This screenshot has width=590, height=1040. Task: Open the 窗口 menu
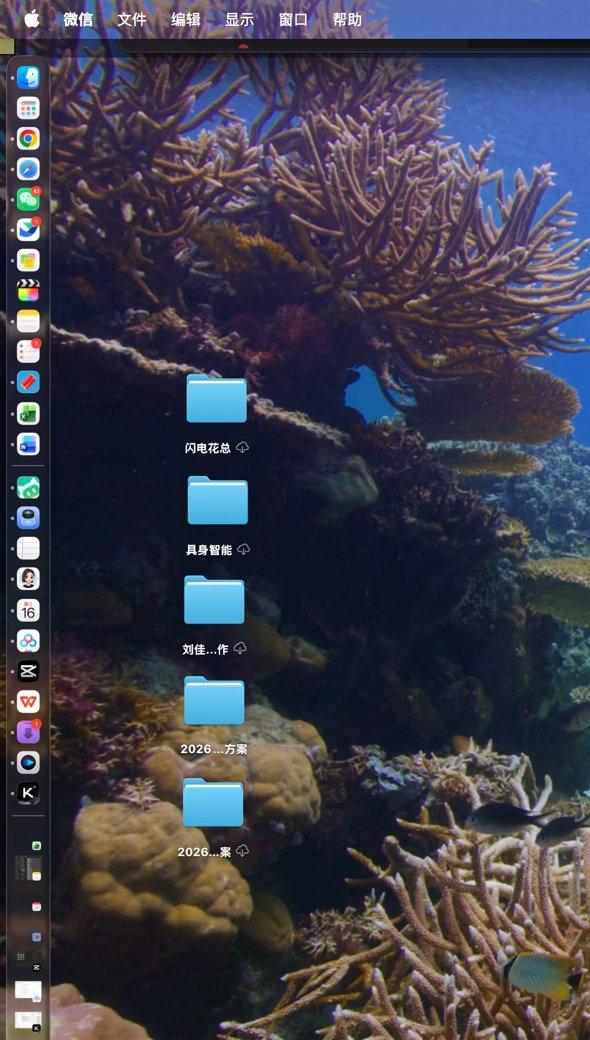click(x=293, y=19)
